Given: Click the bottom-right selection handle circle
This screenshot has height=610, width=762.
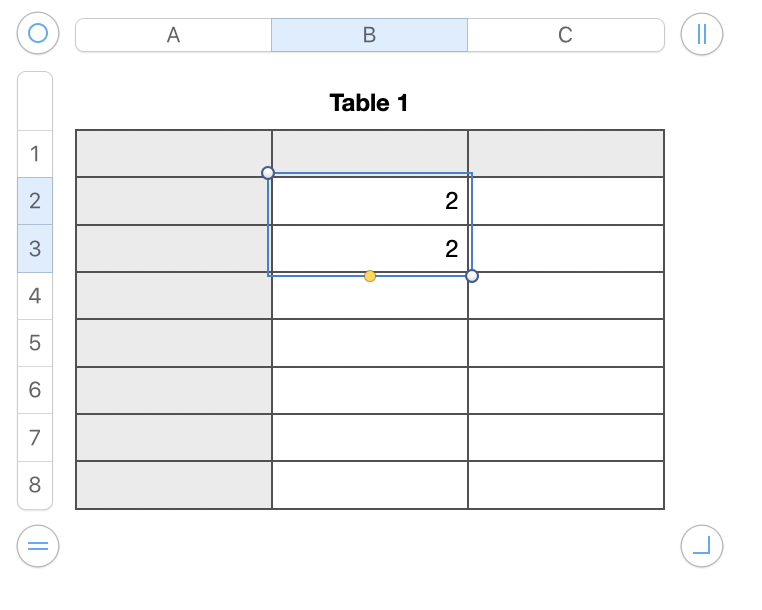Looking at the screenshot, I should 472,276.
